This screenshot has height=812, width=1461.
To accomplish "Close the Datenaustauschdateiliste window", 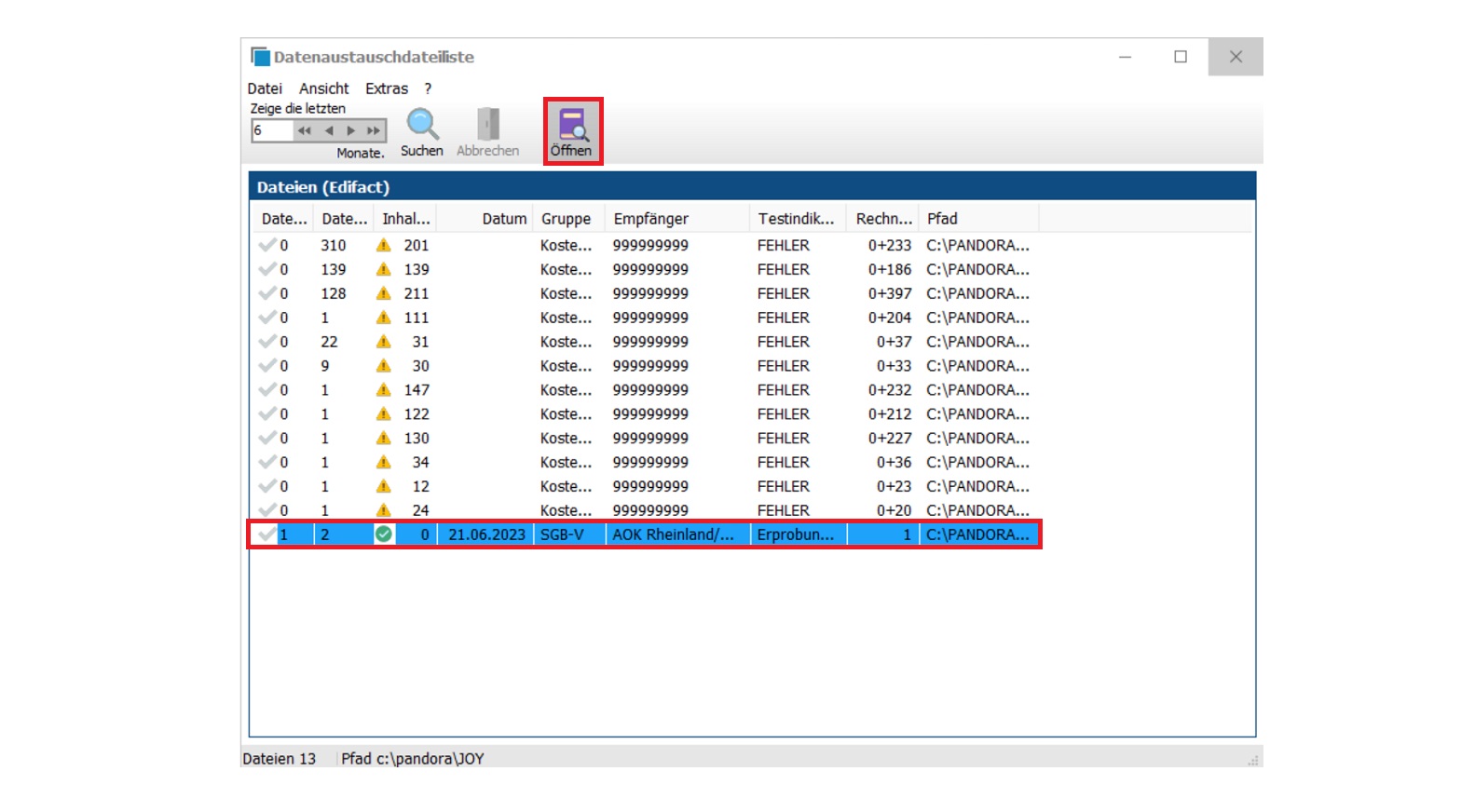I will pyautogui.click(x=1236, y=57).
